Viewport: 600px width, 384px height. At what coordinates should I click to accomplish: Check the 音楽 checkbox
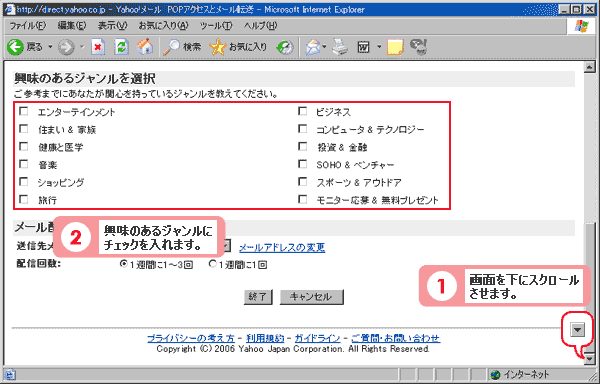(24, 164)
